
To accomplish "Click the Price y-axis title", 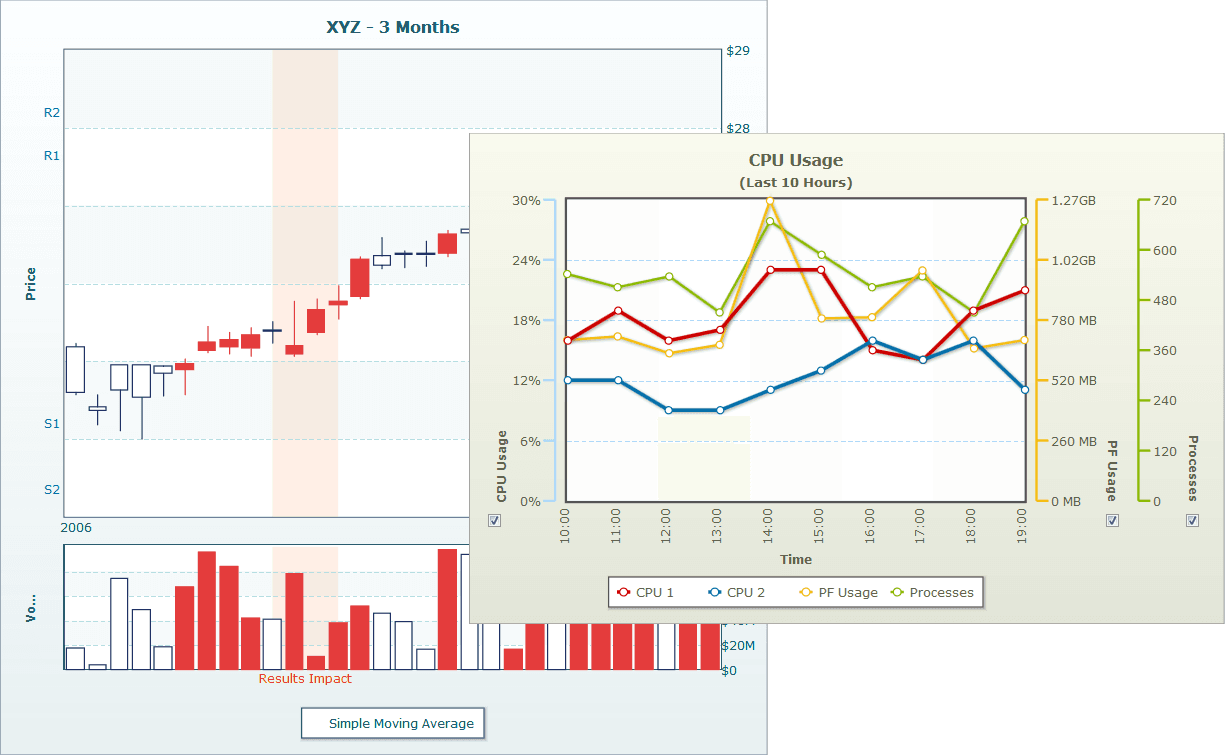I will (x=31, y=284).
